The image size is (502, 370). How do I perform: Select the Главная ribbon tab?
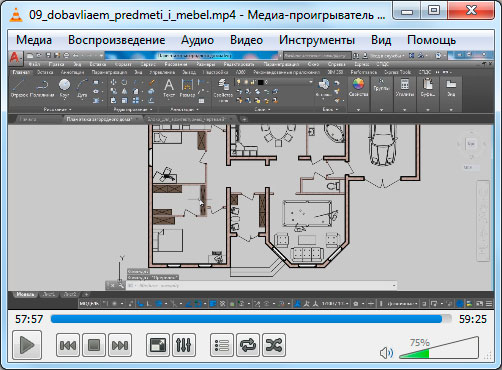[22, 72]
